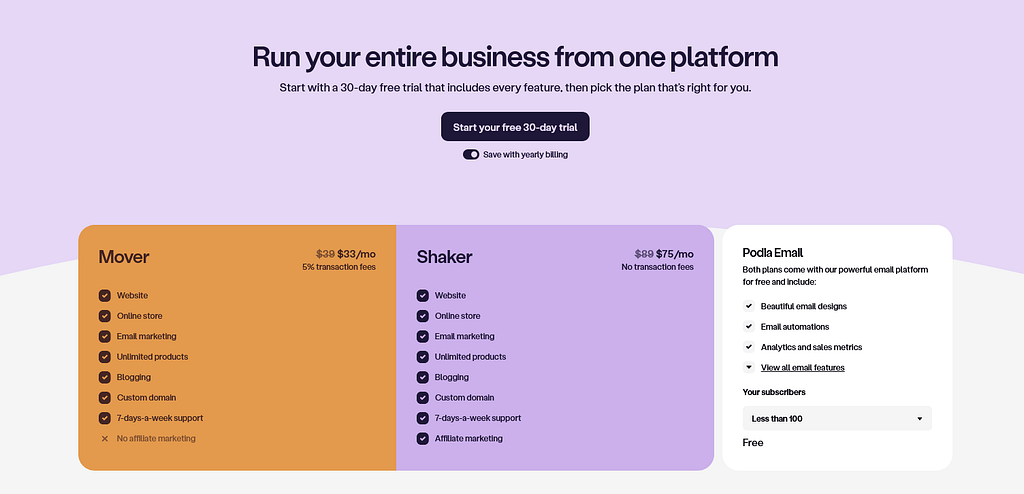1024x494 pixels.
Task: Start your free 30-day trial
Action: [x=515, y=127]
